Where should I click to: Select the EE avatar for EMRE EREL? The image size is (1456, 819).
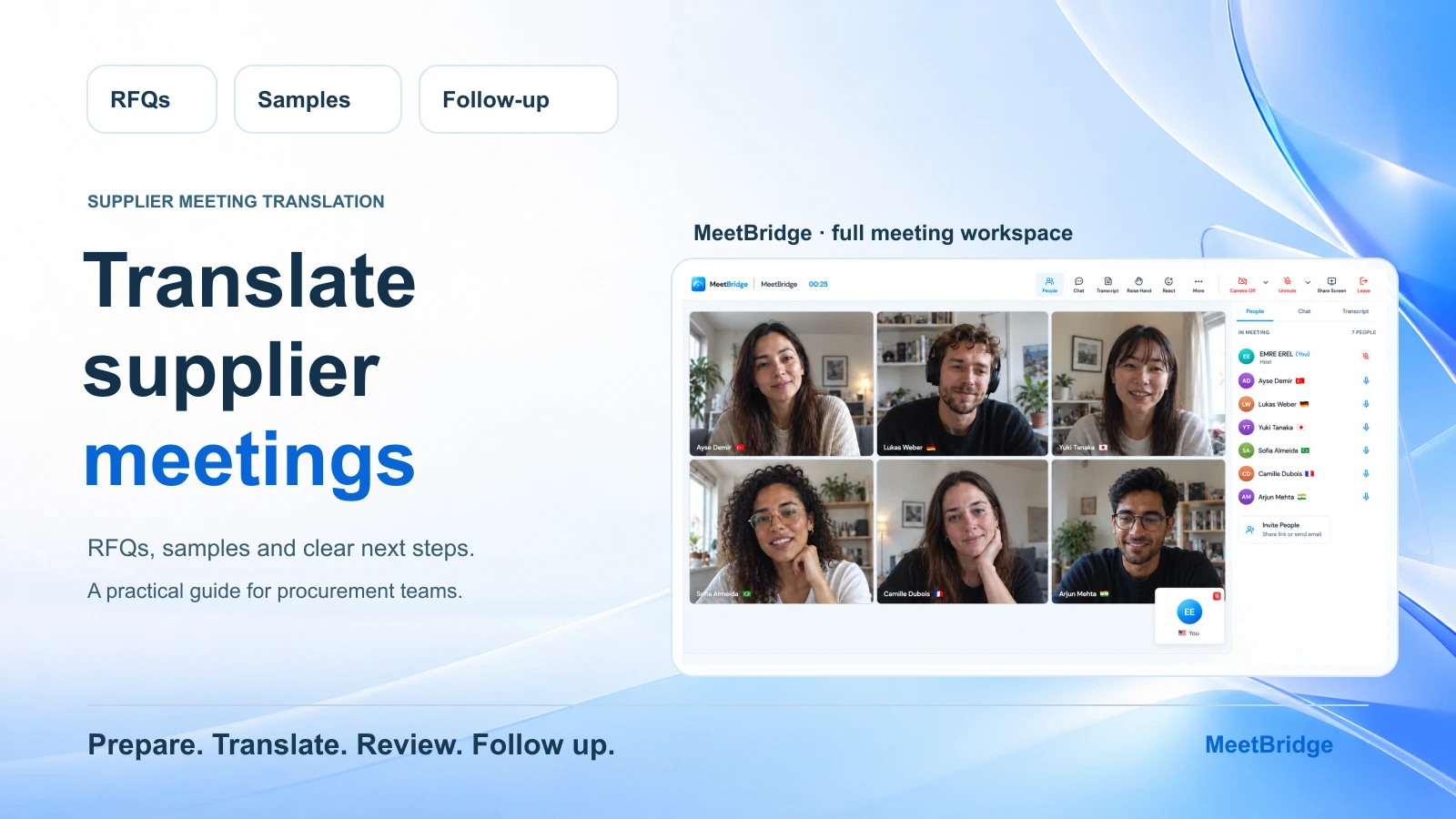click(x=1247, y=357)
